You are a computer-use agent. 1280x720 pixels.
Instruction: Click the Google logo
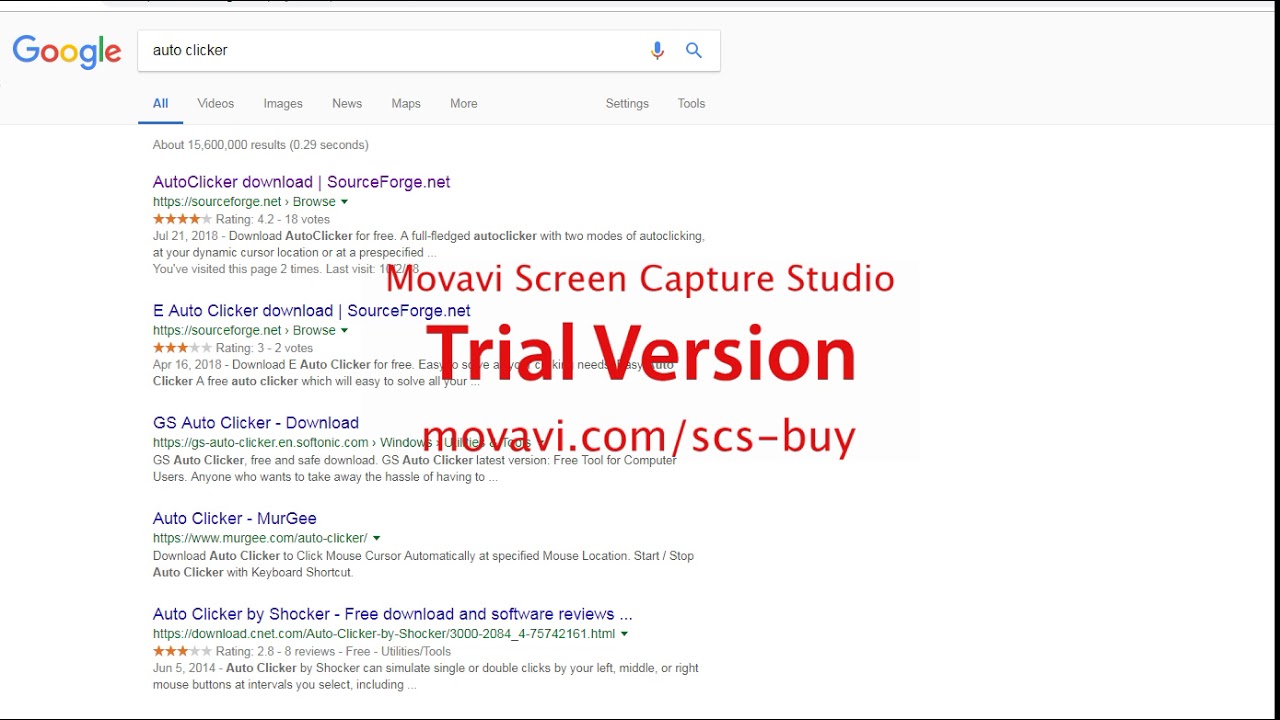coord(67,51)
